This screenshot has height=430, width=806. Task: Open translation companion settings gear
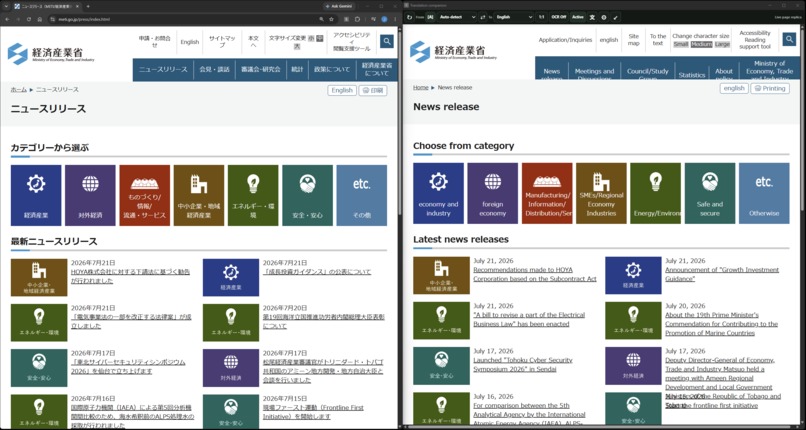tap(603, 17)
